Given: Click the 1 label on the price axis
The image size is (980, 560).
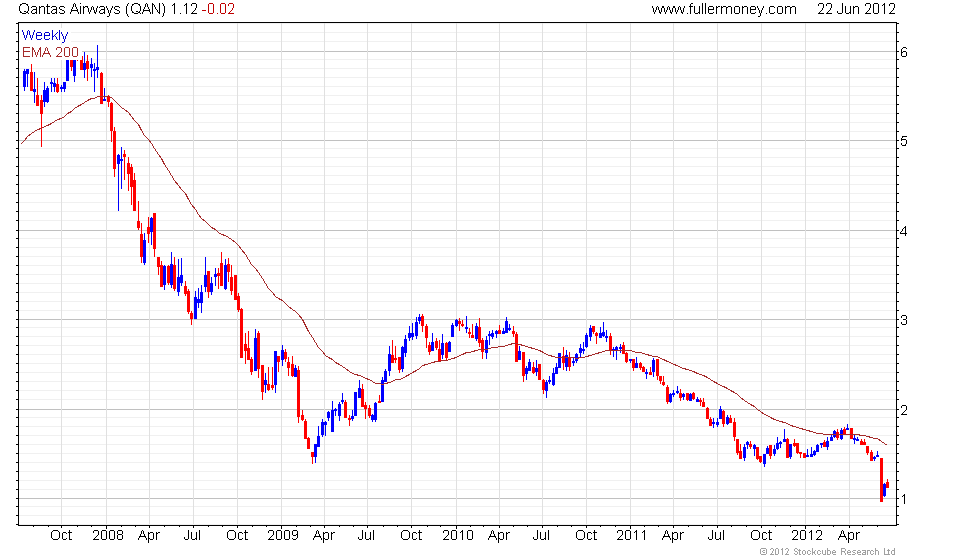Looking at the screenshot, I should [904, 499].
